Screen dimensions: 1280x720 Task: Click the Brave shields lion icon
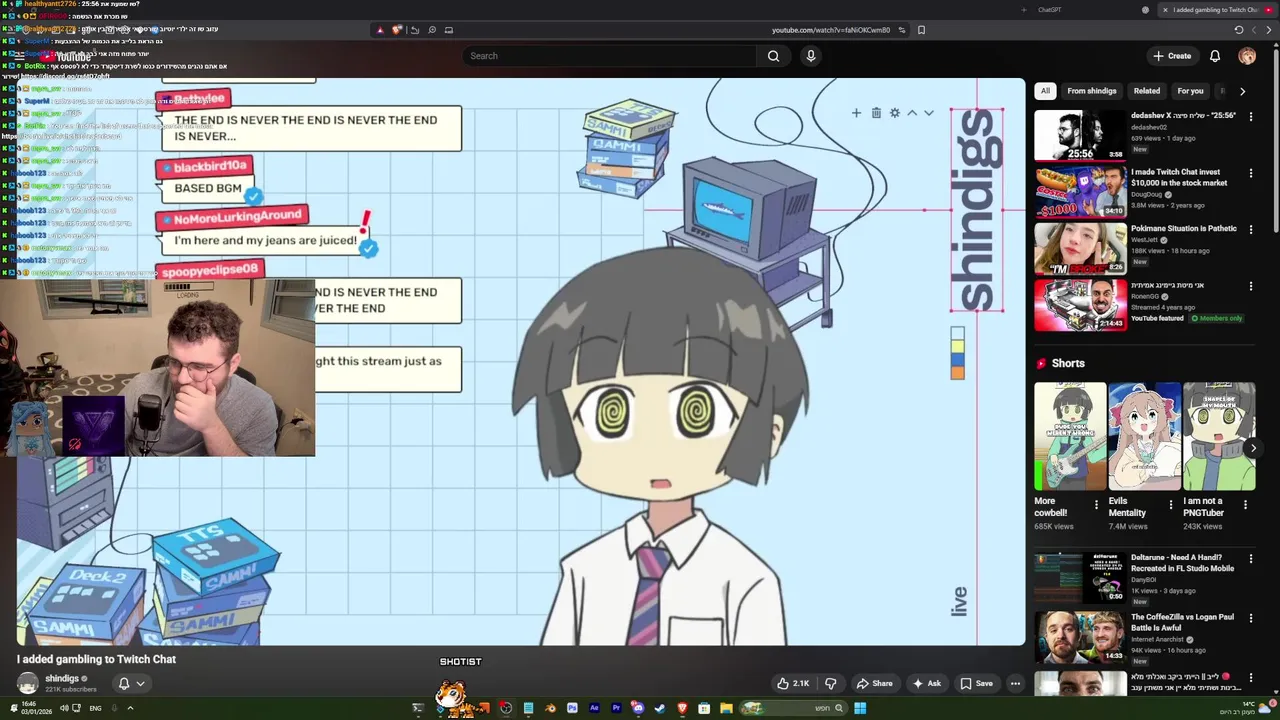click(x=398, y=30)
